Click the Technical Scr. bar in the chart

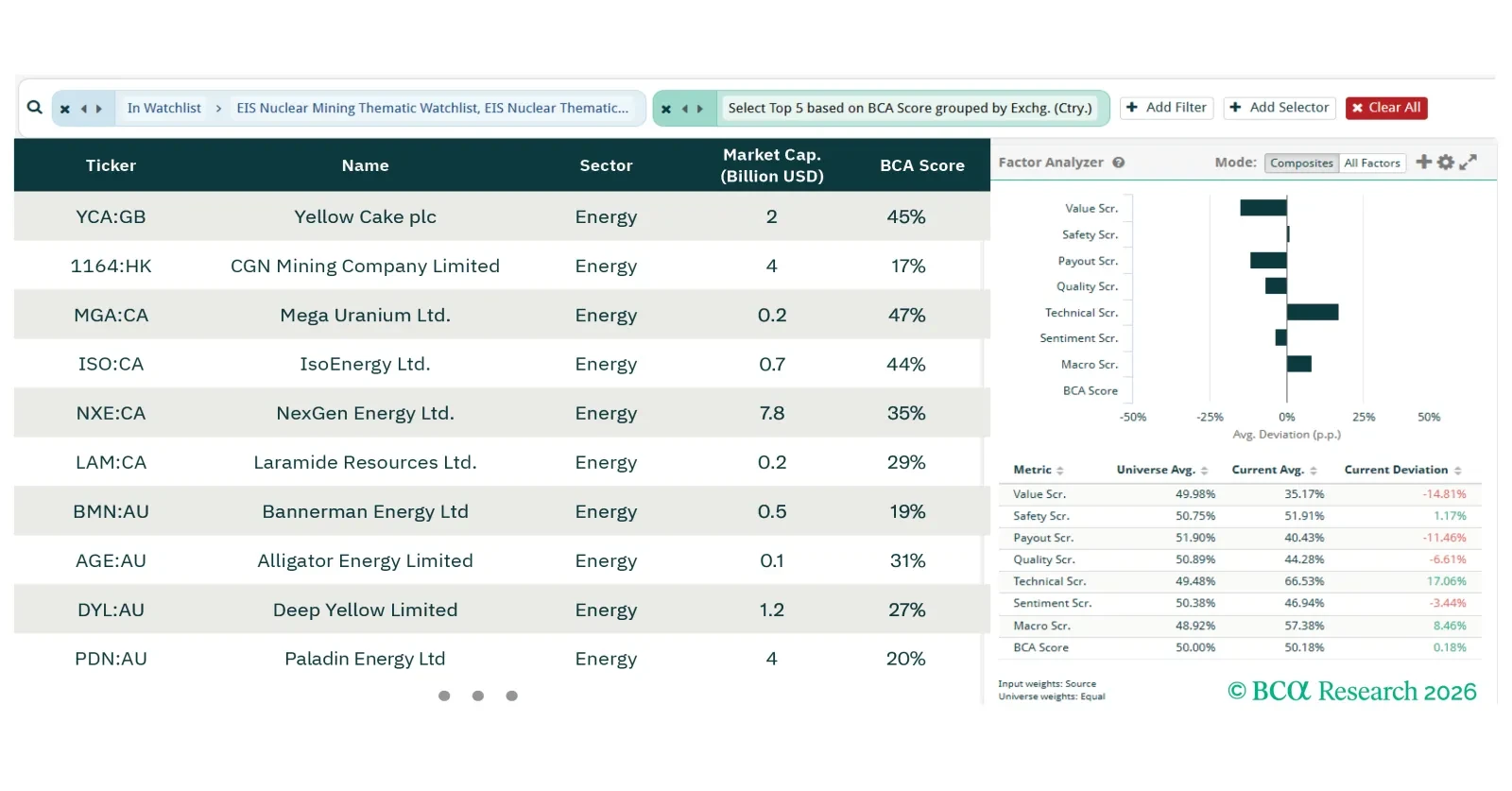click(x=1312, y=313)
